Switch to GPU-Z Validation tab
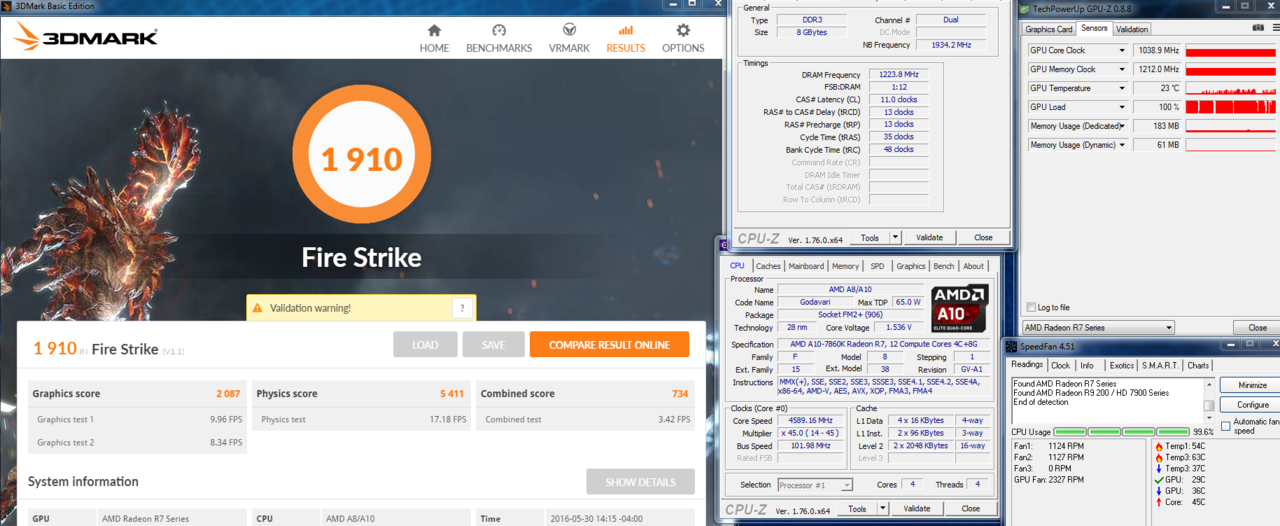This screenshot has height=526, width=1280. [x=1132, y=29]
